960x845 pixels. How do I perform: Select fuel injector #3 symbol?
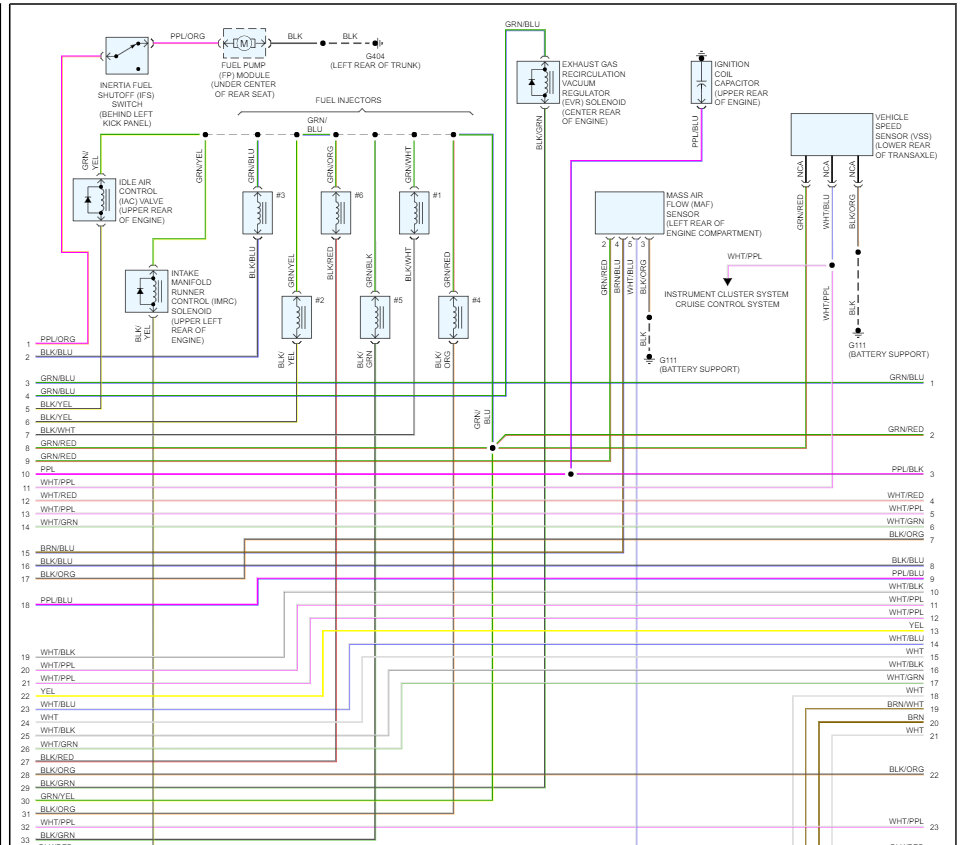(x=258, y=213)
